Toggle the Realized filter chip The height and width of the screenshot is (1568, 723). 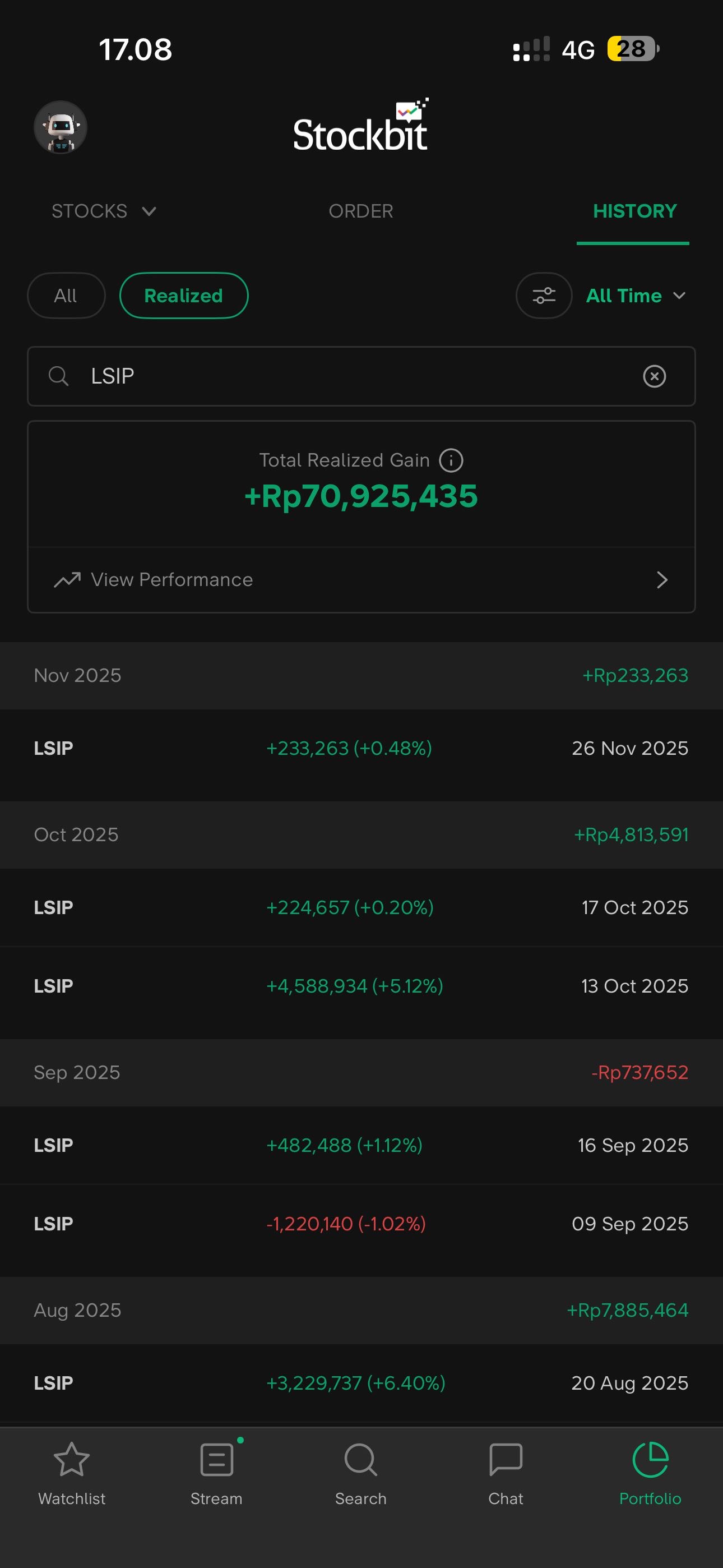click(184, 296)
